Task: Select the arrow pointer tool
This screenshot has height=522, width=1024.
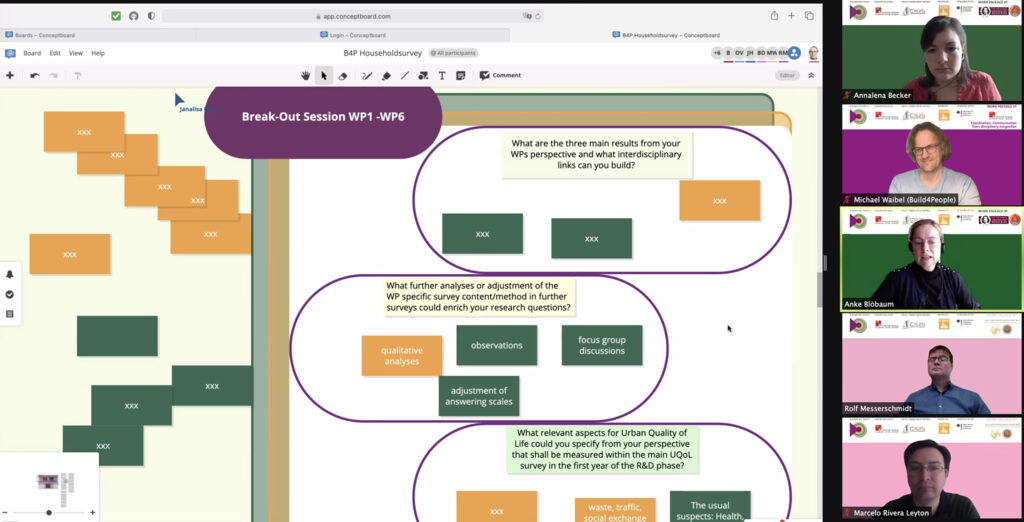Action: 323,76
